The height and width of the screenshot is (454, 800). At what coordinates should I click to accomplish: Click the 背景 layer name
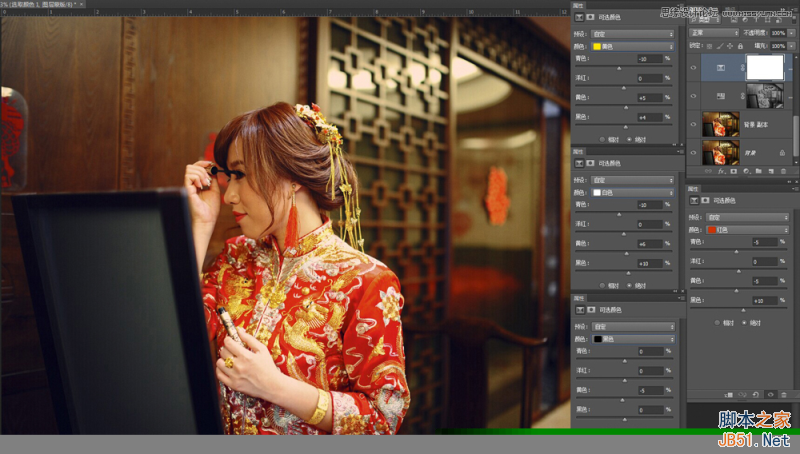750,153
